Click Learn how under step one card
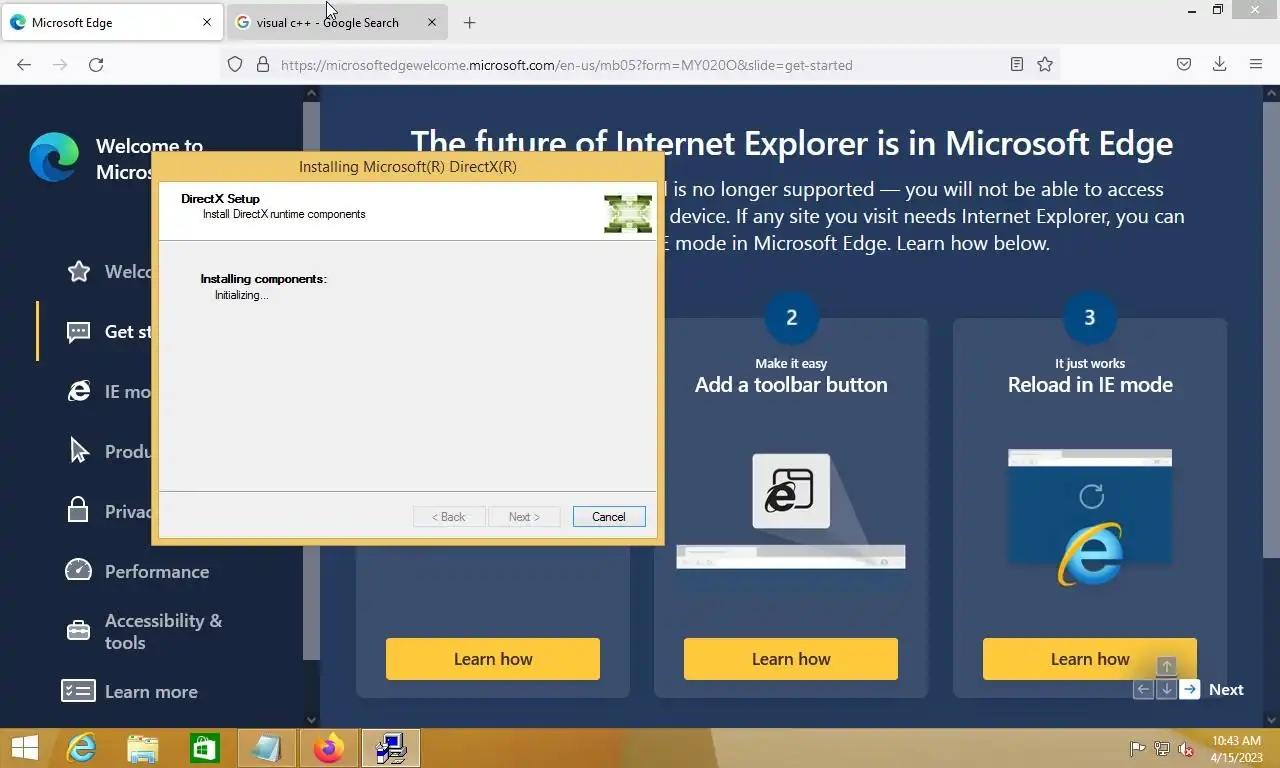Screen dimensions: 1280x768 (493, 659)
